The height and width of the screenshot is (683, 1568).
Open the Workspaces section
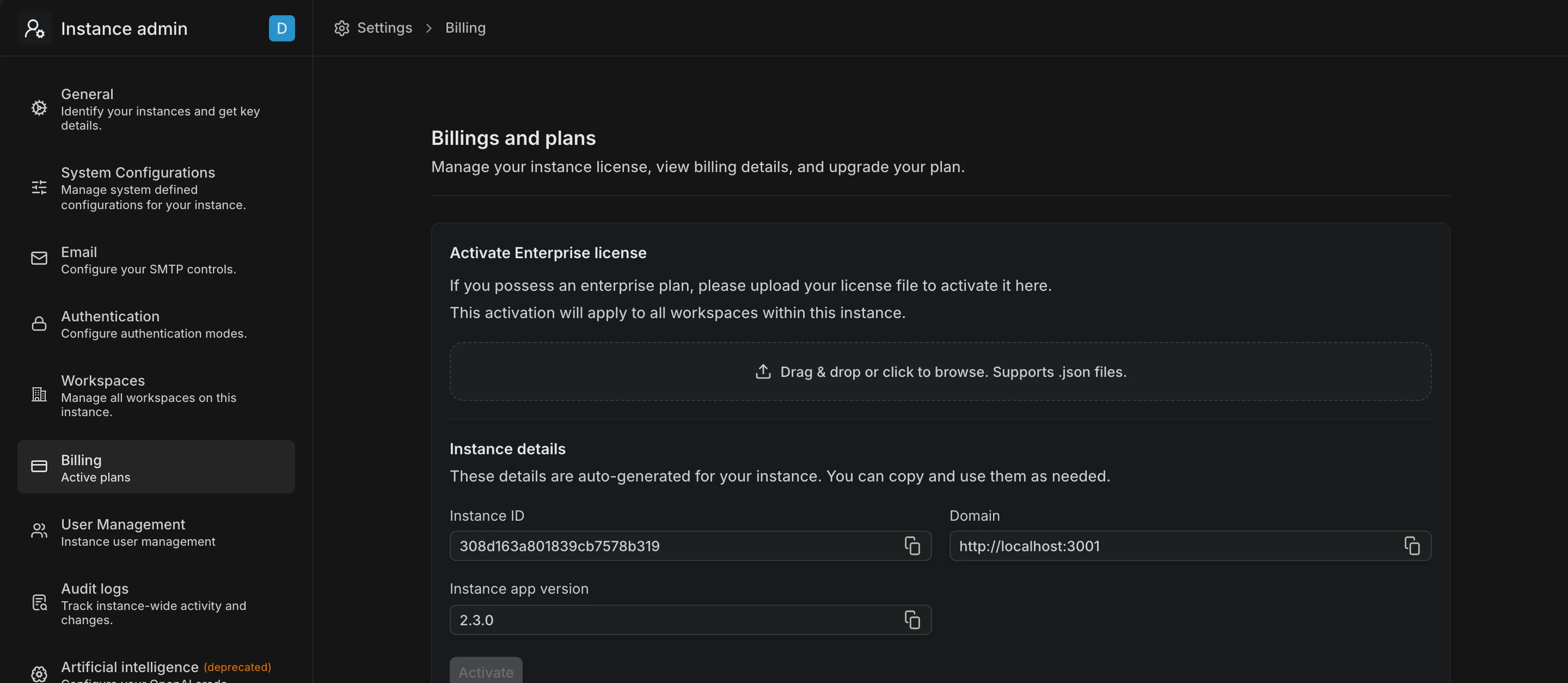point(156,395)
